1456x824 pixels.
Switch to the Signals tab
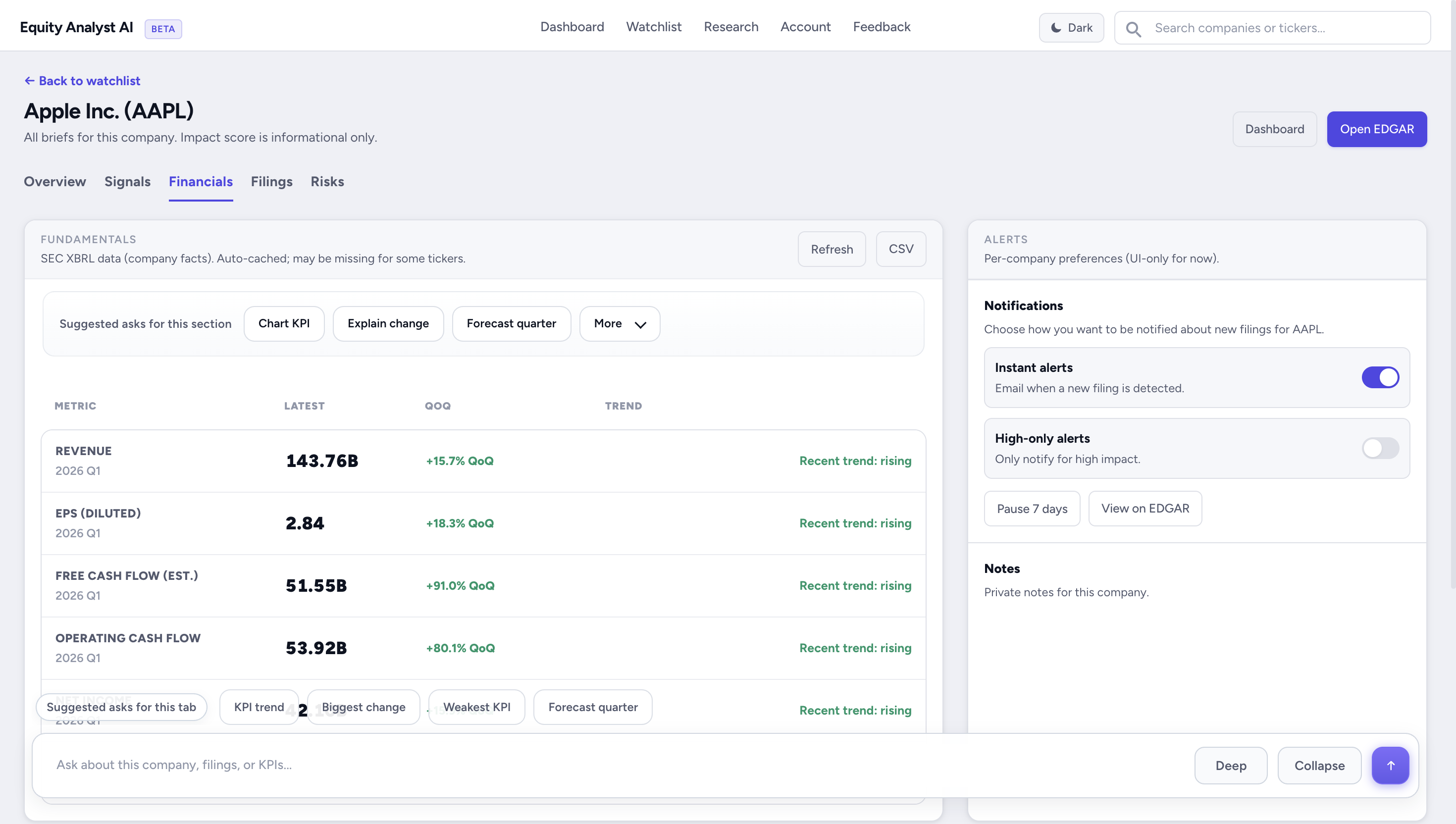[x=127, y=182]
